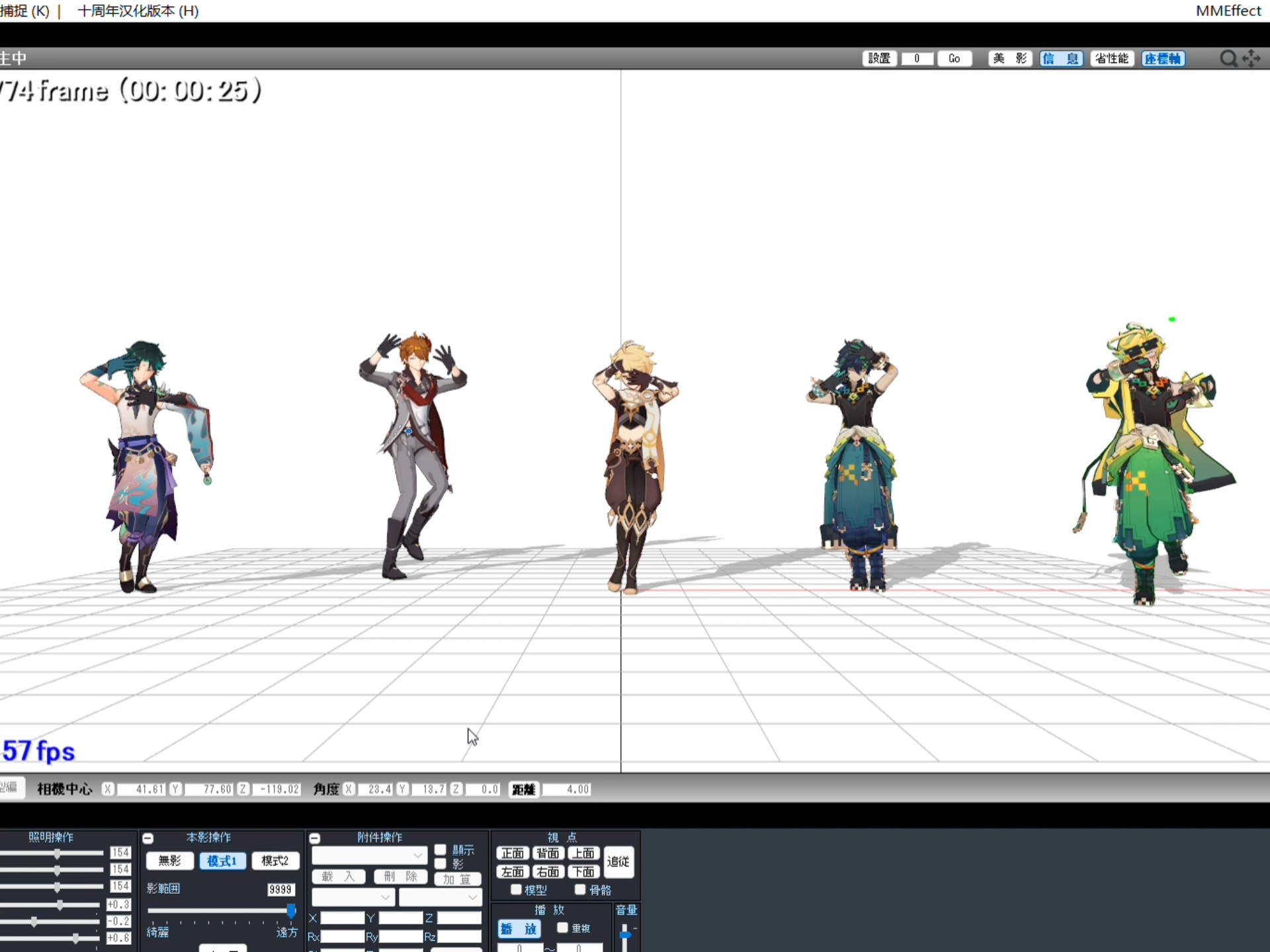Click the accessory X position field
Screen dimensions: 1270x952
(x=342, y=918)
